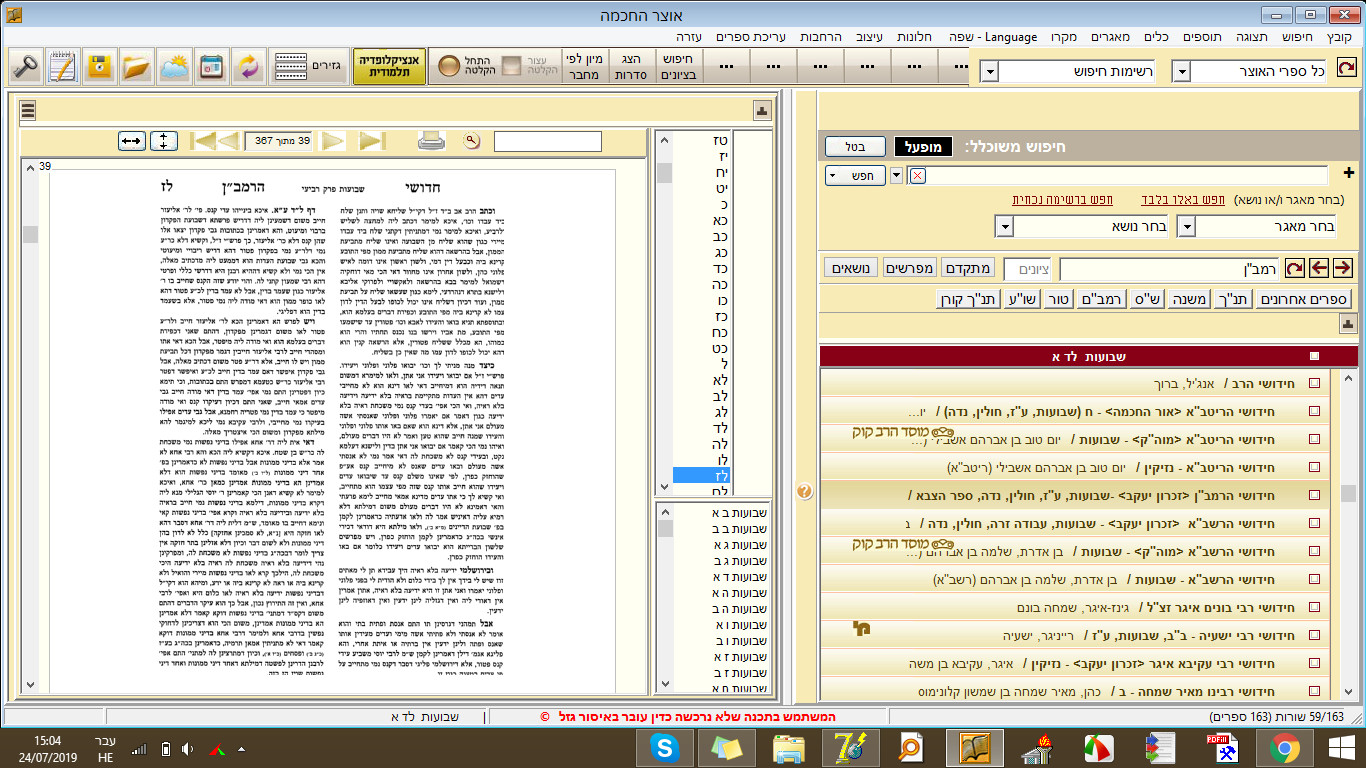Click the circular sync arrows icon
Image resolution: width=1366 pixels, height=768 pixels.
[x=247, y=67]
